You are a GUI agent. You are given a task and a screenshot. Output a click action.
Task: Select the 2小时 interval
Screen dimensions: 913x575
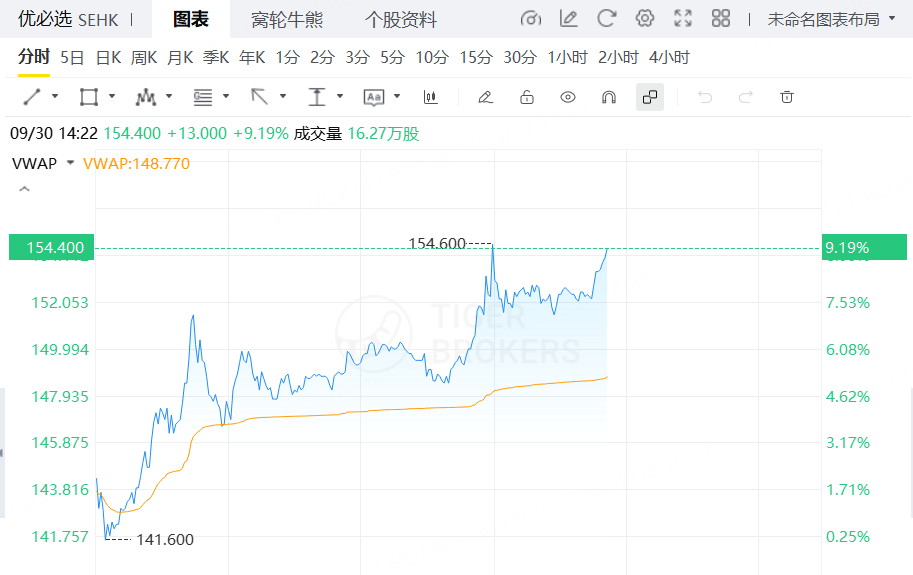pyautogui.click(x=618, y=57)
